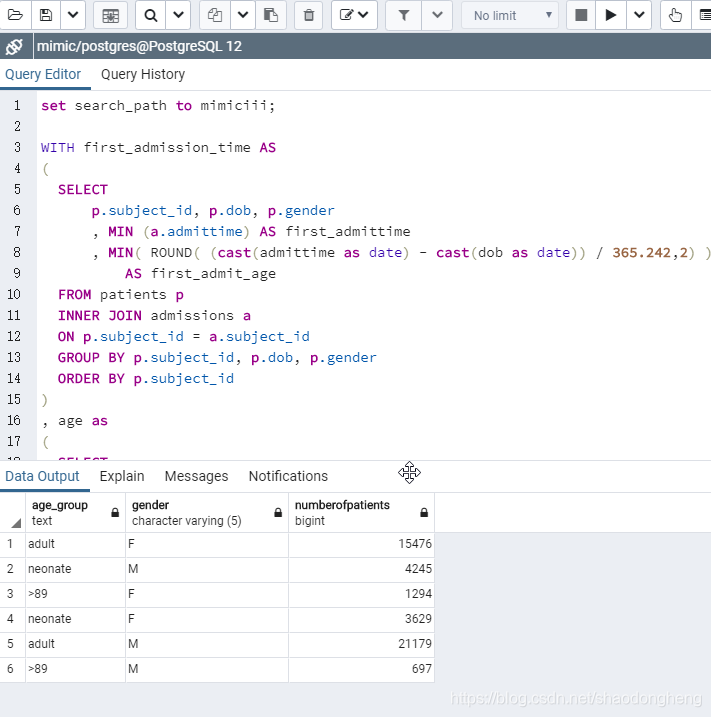Click the gender F cell in row 4

(x=207, y=619)
